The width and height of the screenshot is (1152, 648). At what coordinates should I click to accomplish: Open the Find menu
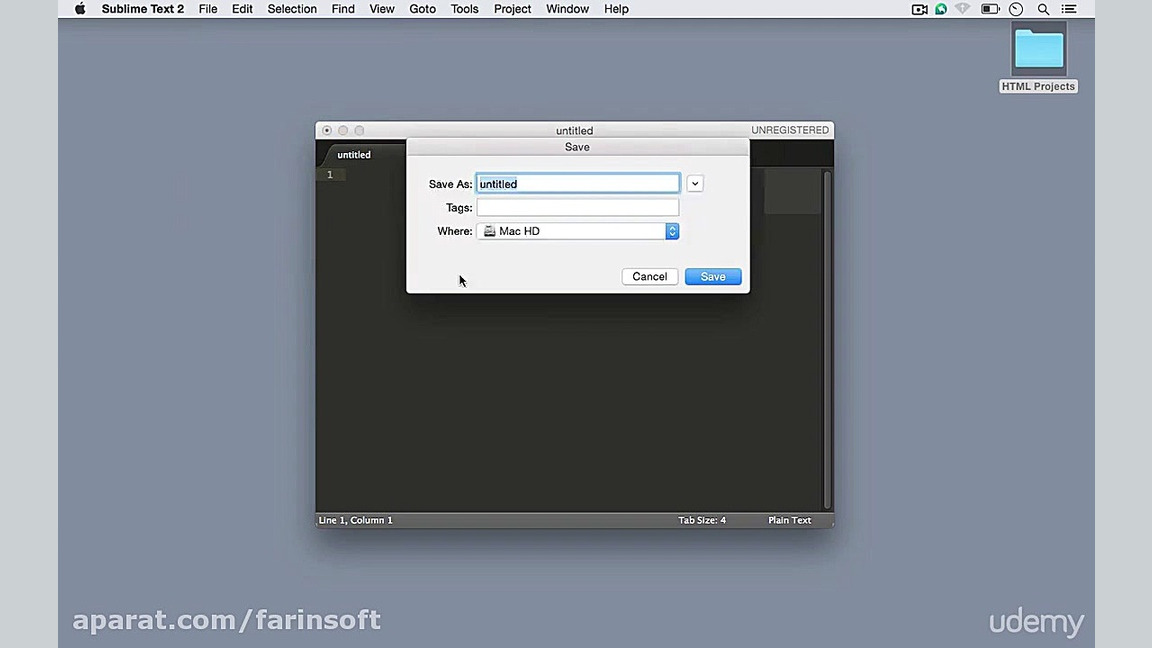point(342,9)
